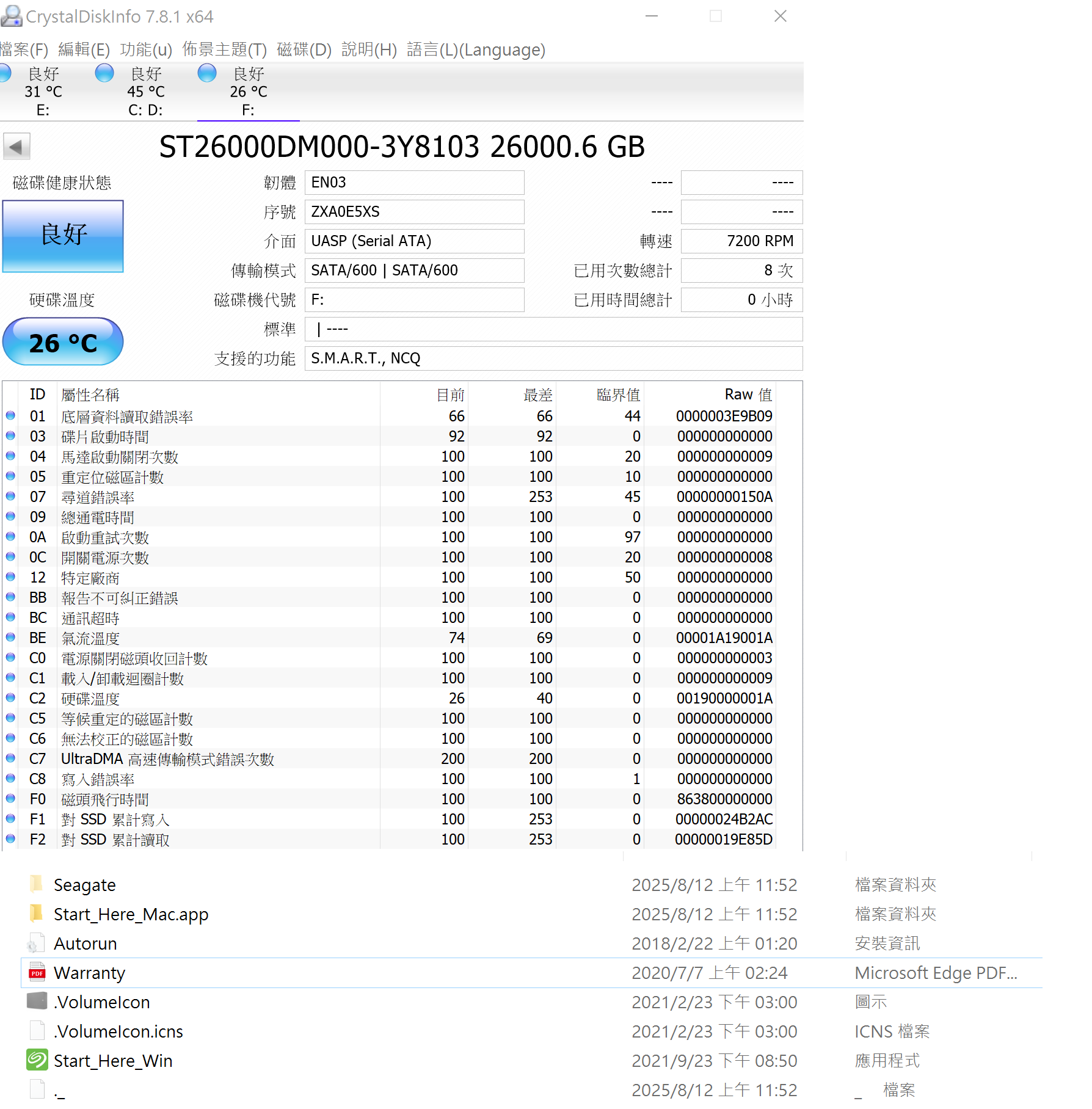
Task: Open the 檔案(F) menu
Action: coord(23,49)
